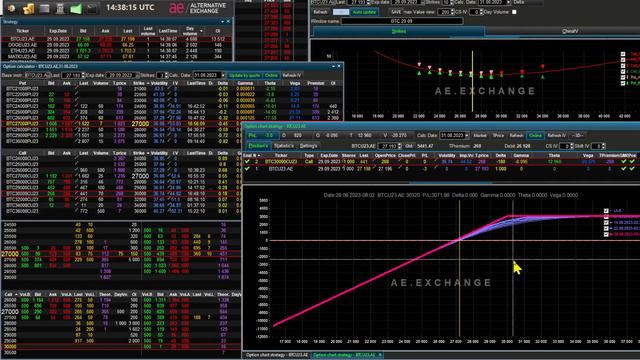Adjust Shift IV stepper in Option chart strategy
The height and width of the screenshot is (360, 640).
pyautogui.click(x=604, y=146)
